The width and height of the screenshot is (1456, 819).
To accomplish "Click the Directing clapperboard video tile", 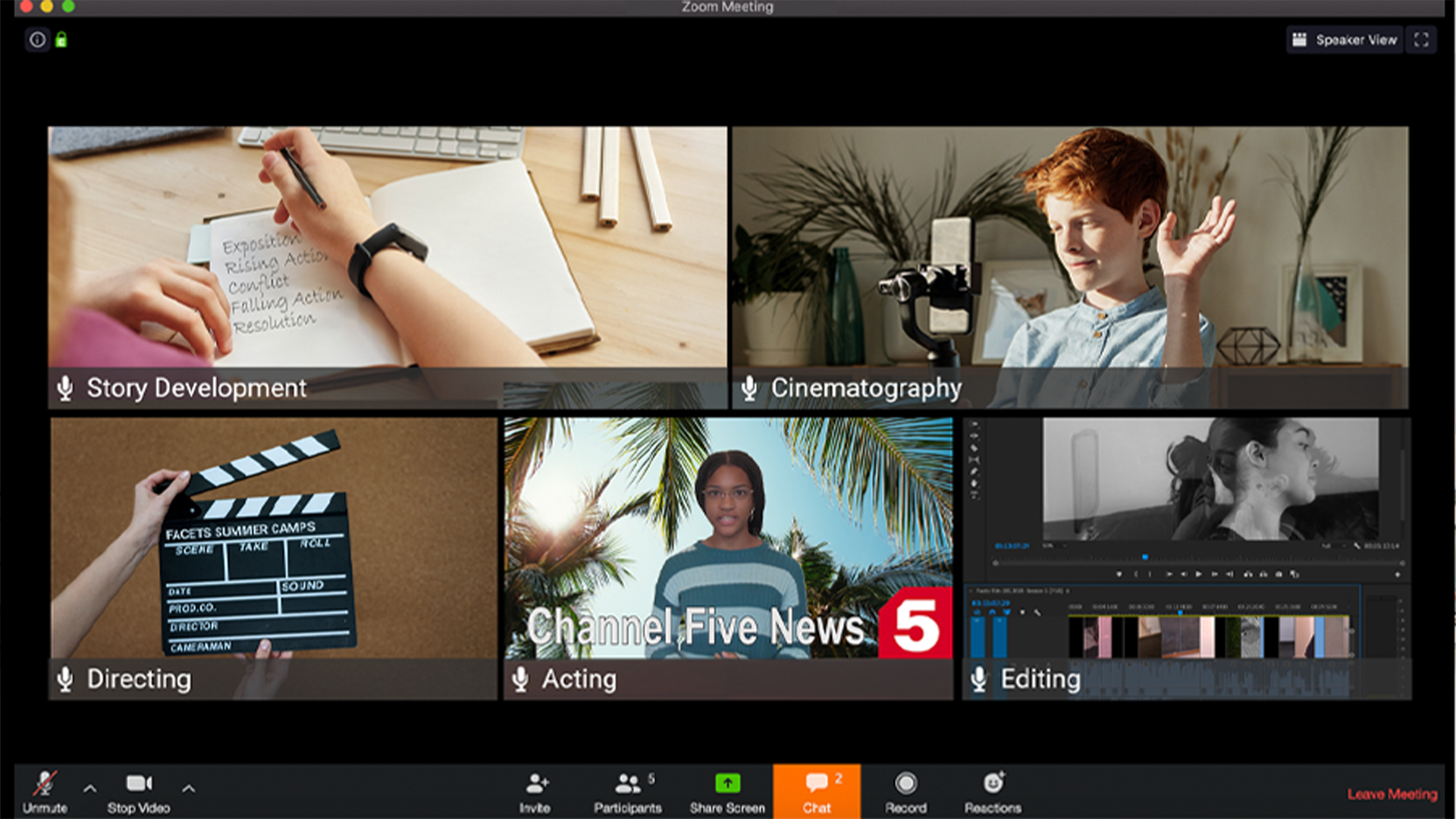I will (x=273, y=546).
